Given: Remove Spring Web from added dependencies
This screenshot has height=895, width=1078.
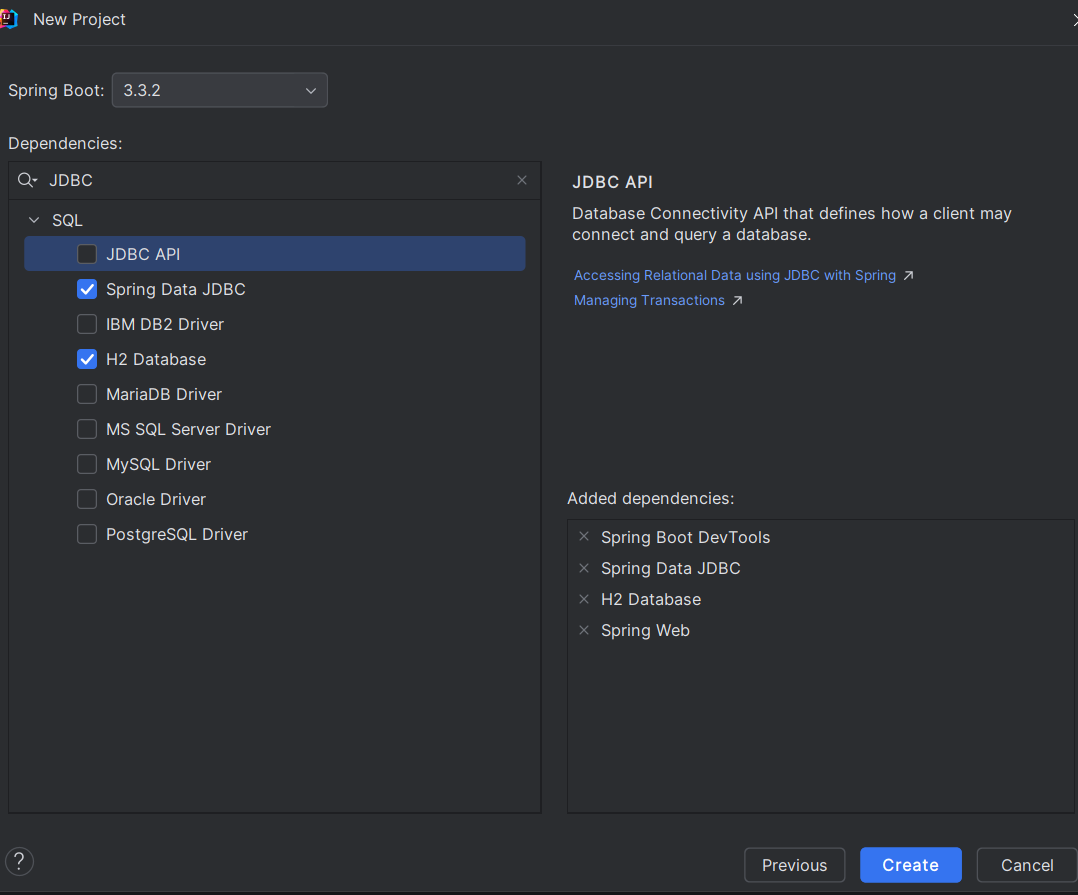Looking at the screenshot, I should [584, 630].
